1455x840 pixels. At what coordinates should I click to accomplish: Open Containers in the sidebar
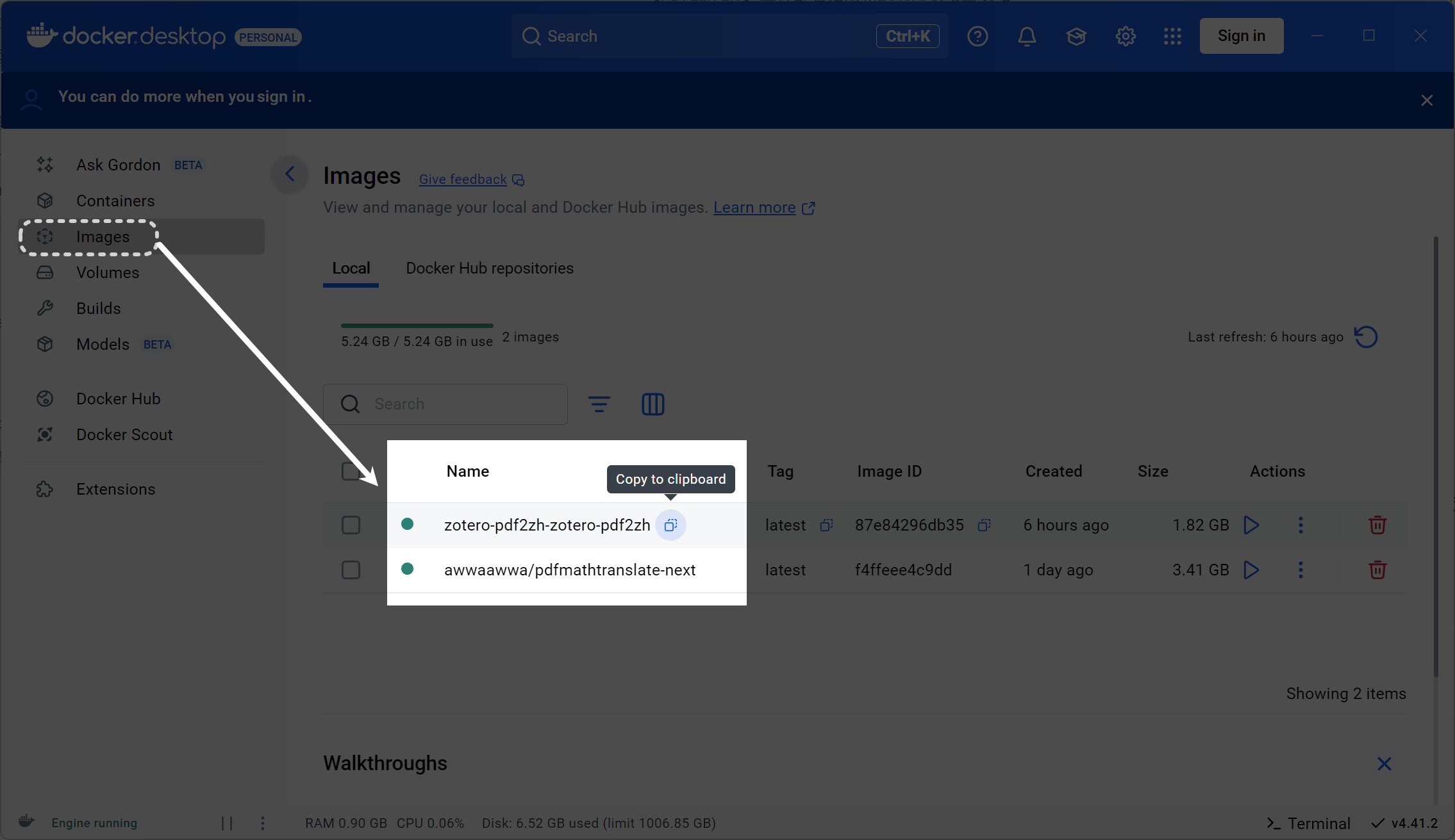point(115,201)
